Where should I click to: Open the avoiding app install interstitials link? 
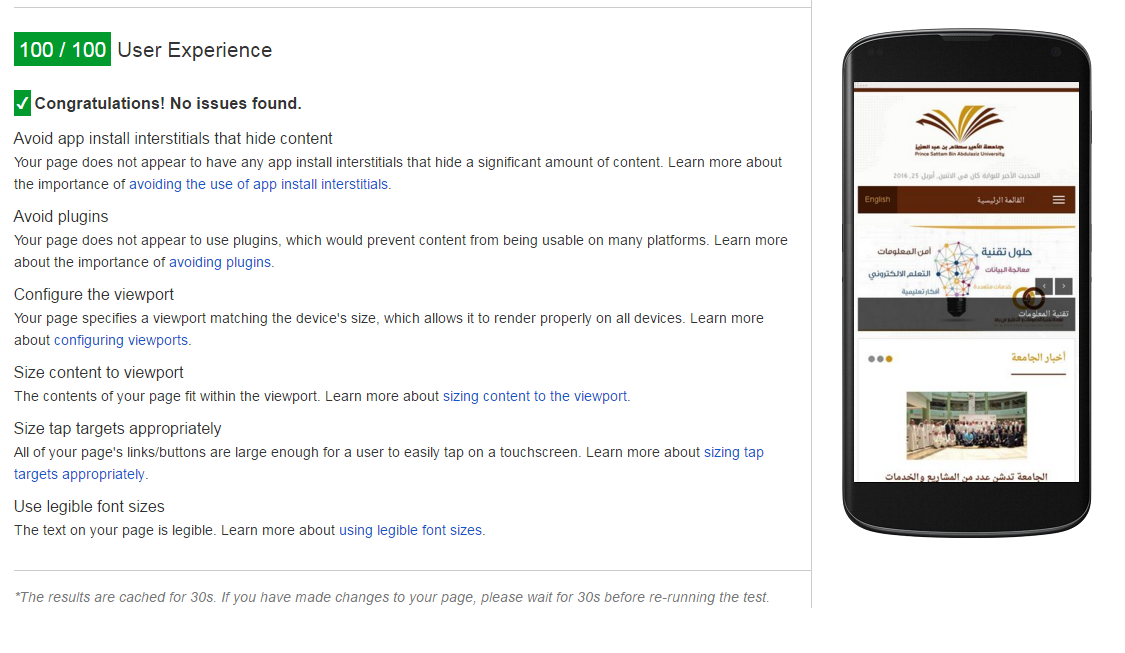(x=258, y=184)
